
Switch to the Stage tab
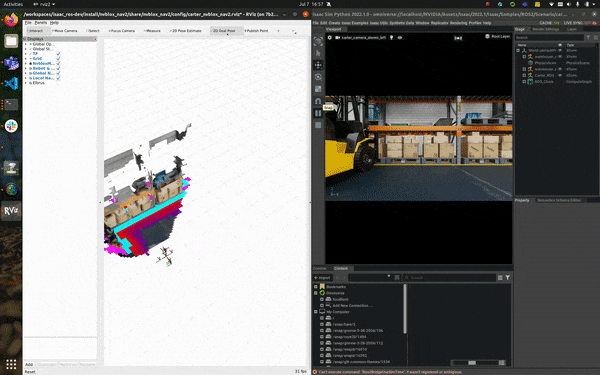[520, 29]
